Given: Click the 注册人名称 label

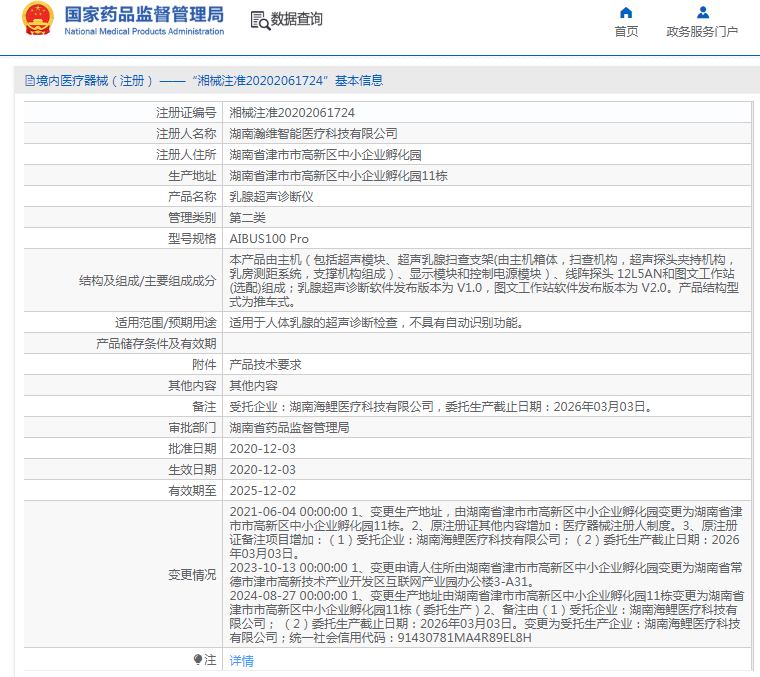Looking at the screenshot, I should (x=186, y=134).
